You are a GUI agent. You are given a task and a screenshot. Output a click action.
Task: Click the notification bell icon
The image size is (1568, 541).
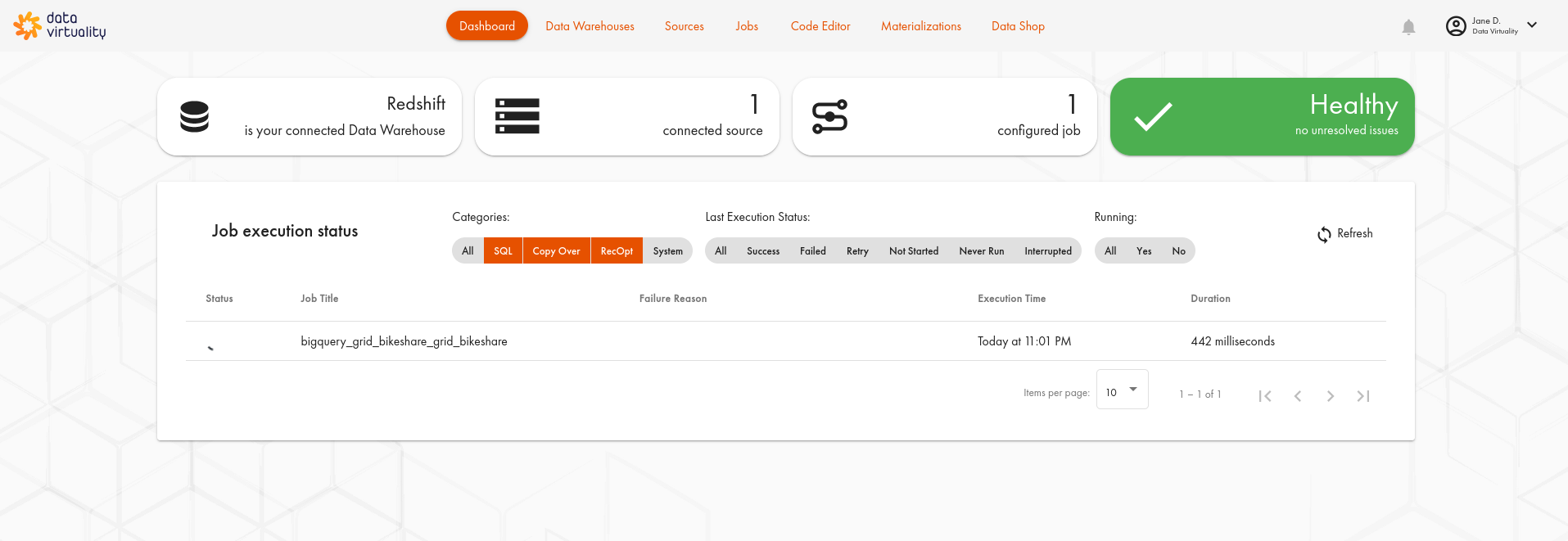1408,27
